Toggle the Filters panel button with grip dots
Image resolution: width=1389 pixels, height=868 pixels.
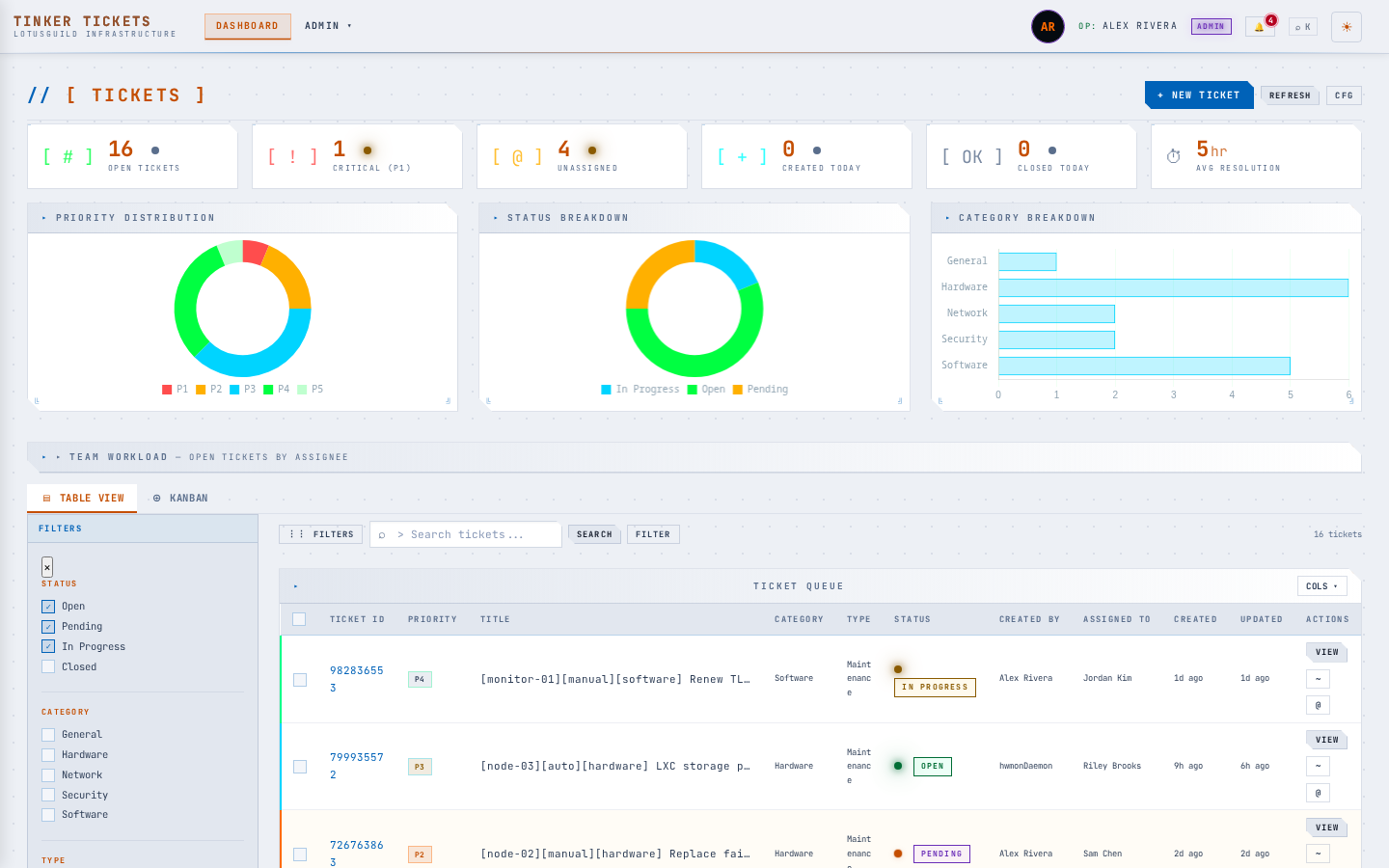pos(321,534)
